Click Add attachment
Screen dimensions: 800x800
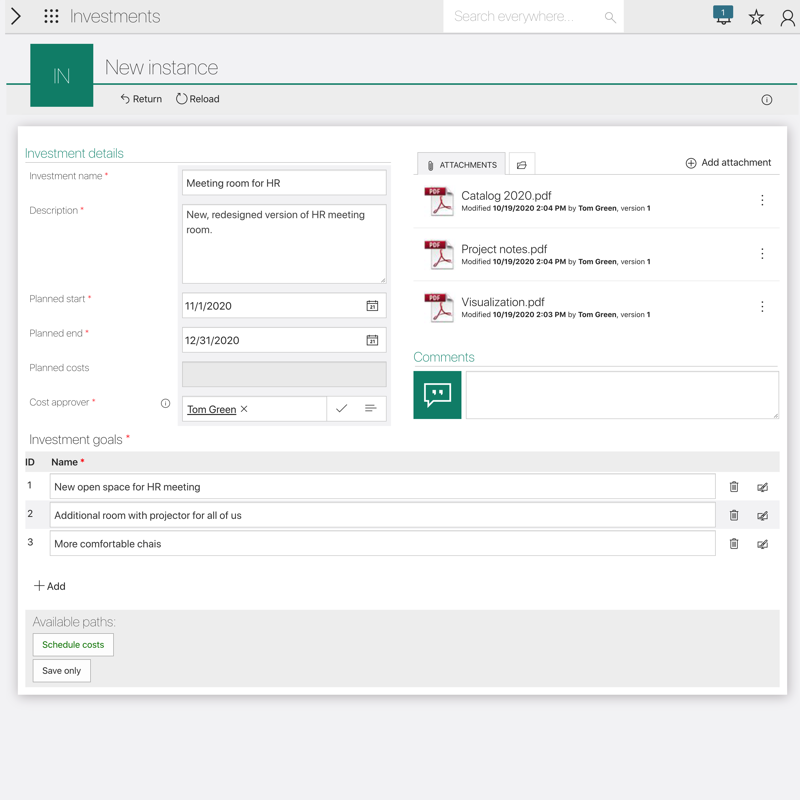point(728,163)
